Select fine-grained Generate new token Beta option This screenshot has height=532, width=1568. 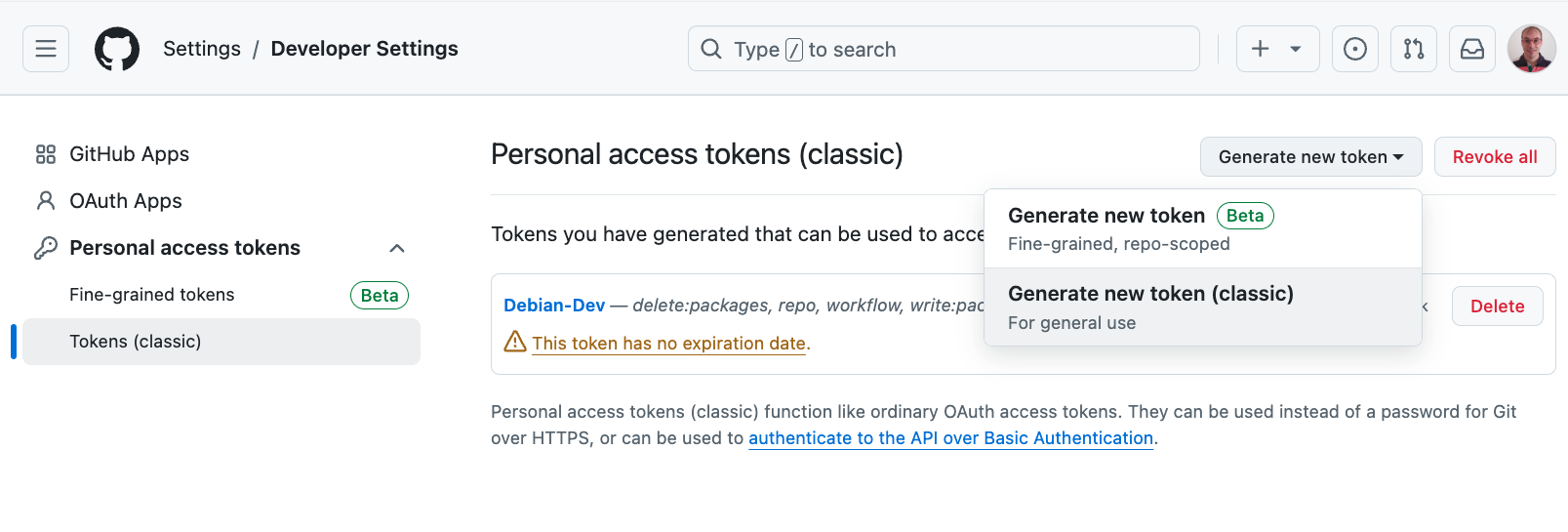(1202, 229)
